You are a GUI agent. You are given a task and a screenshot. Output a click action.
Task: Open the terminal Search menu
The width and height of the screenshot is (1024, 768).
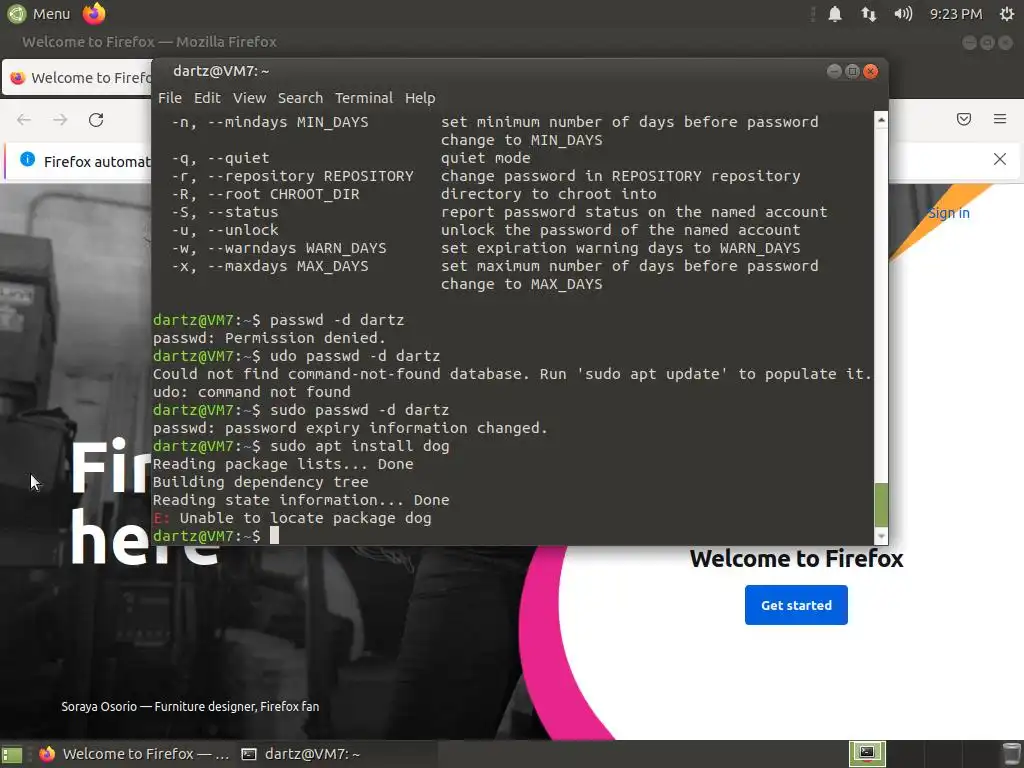point(300,98)
